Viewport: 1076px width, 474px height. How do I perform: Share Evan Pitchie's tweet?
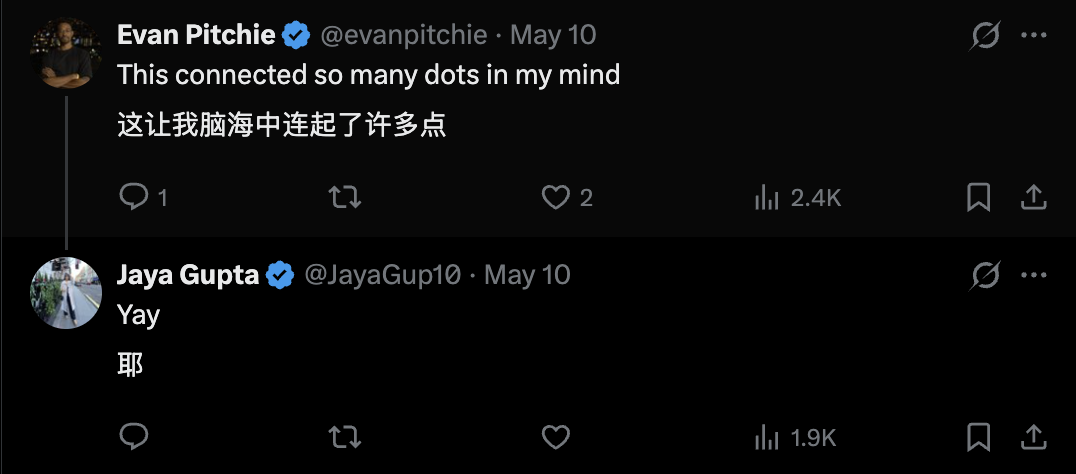point(1033,198)
